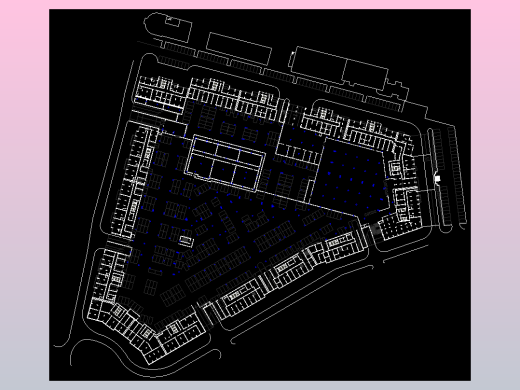Viewport: 520px width, 390px height.
Task: Click the CAD site plan drawing
Action: click(260, 195)
